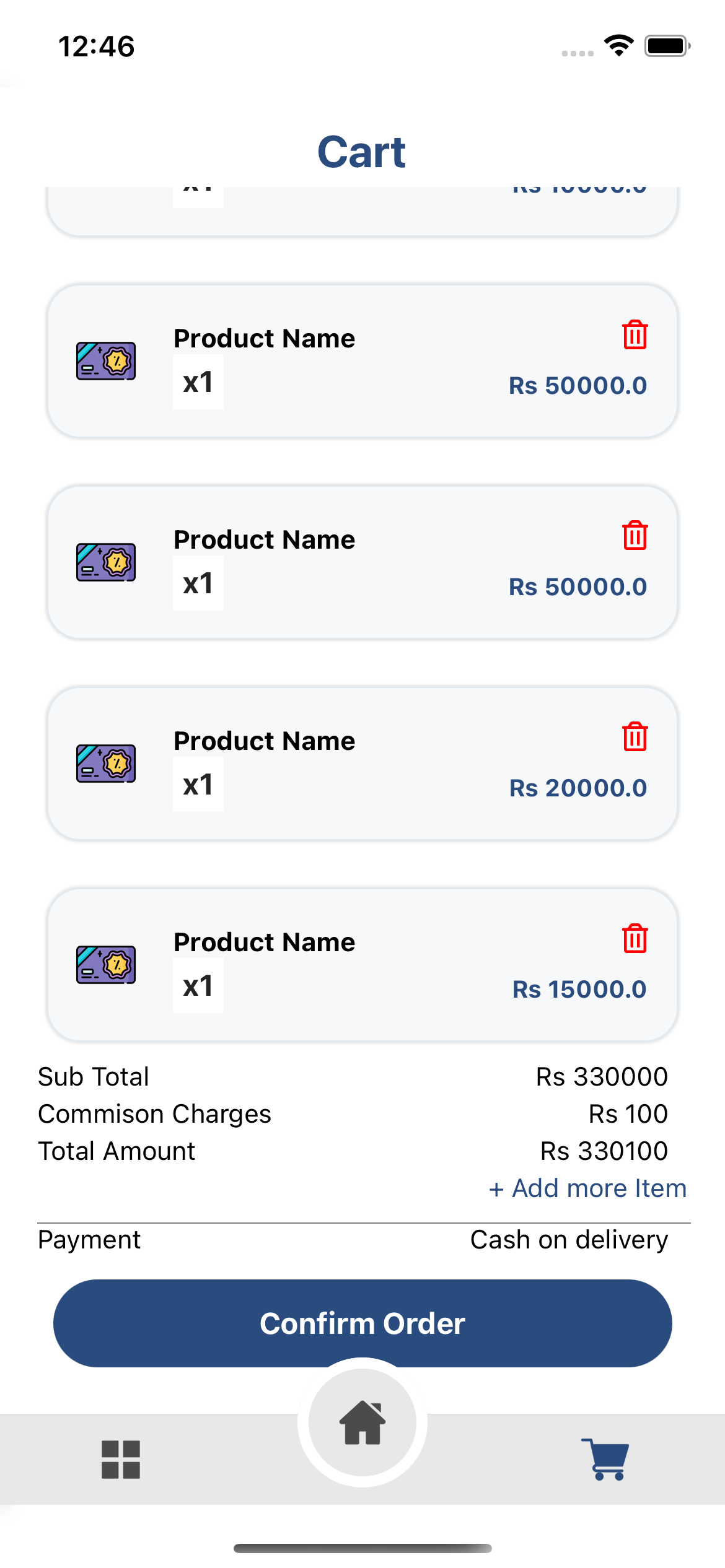Delete the first Rs 50000.0 product

[635, 335]
